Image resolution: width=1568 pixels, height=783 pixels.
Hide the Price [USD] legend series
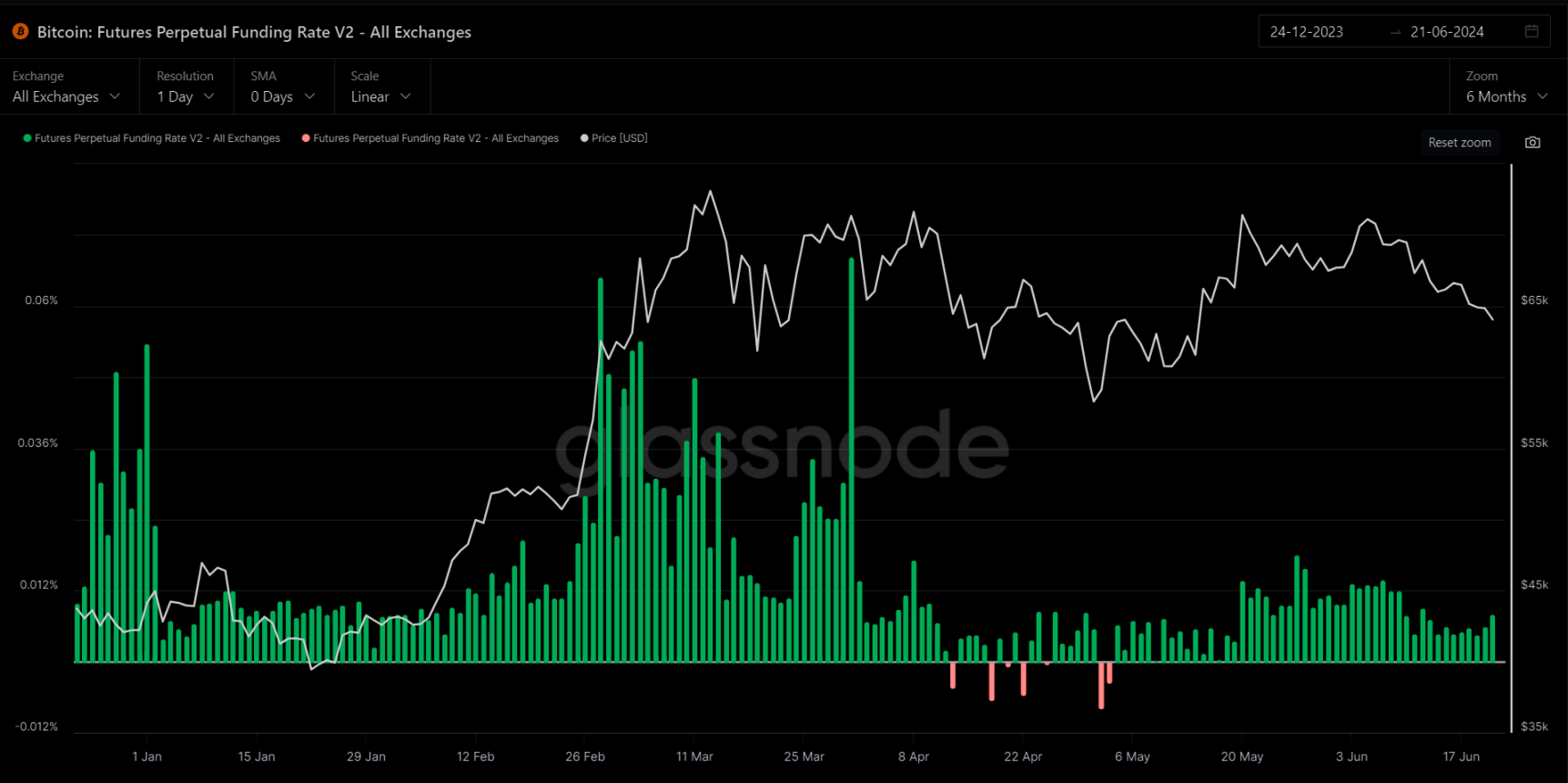pos(619,138)
